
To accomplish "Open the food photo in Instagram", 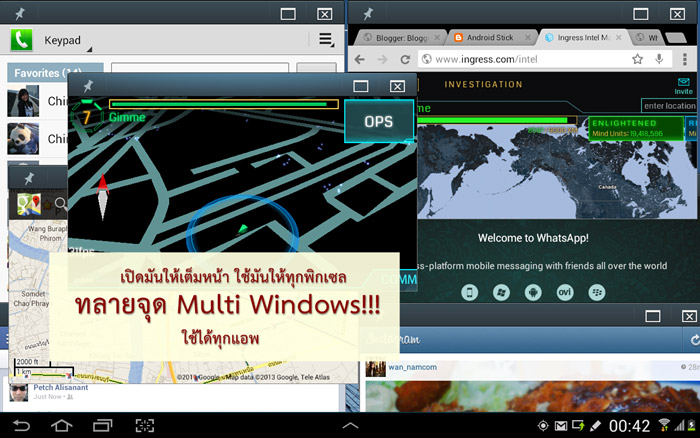I will point(533,396).
